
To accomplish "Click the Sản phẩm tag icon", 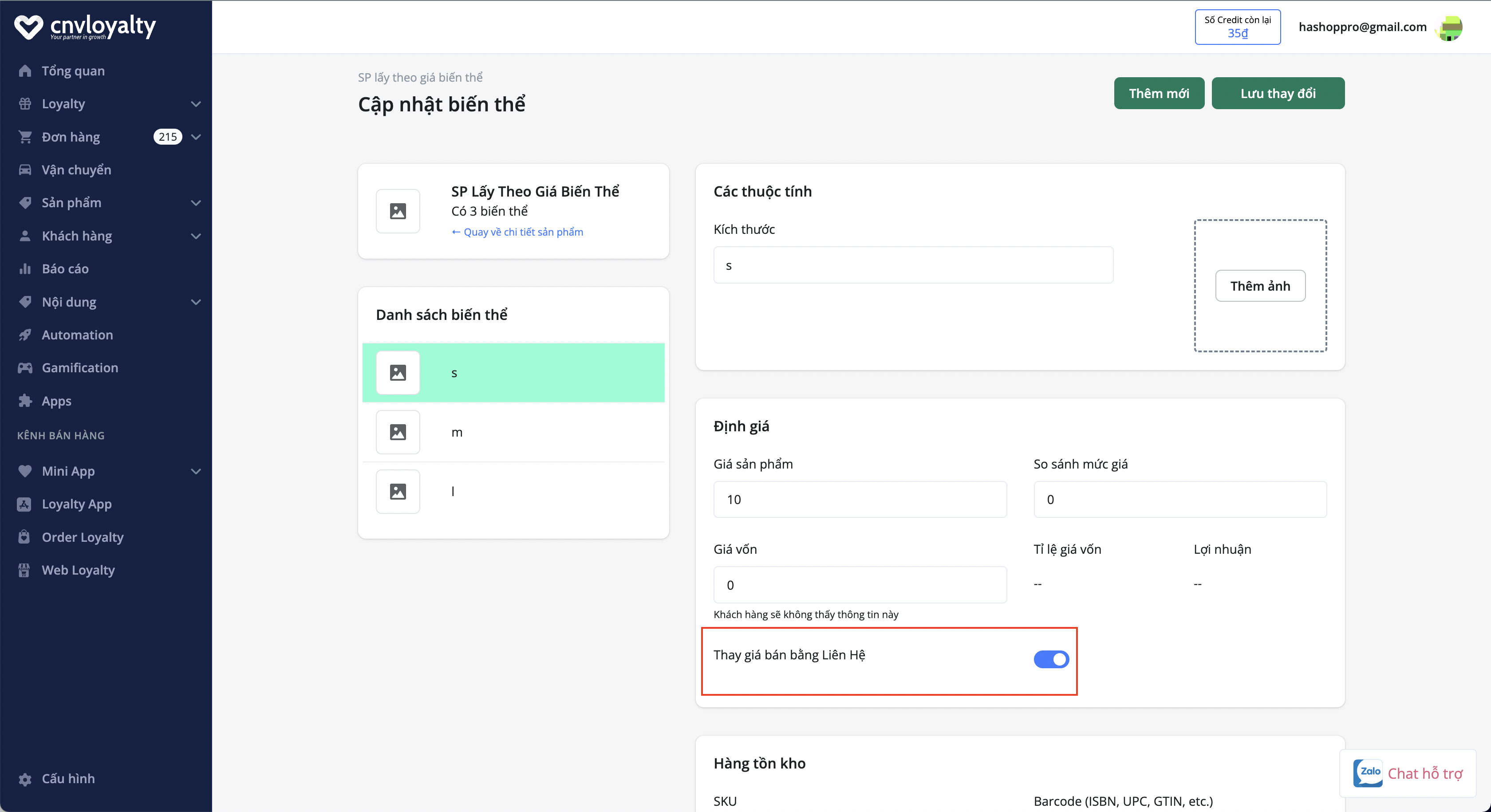I will coord(25,203).
